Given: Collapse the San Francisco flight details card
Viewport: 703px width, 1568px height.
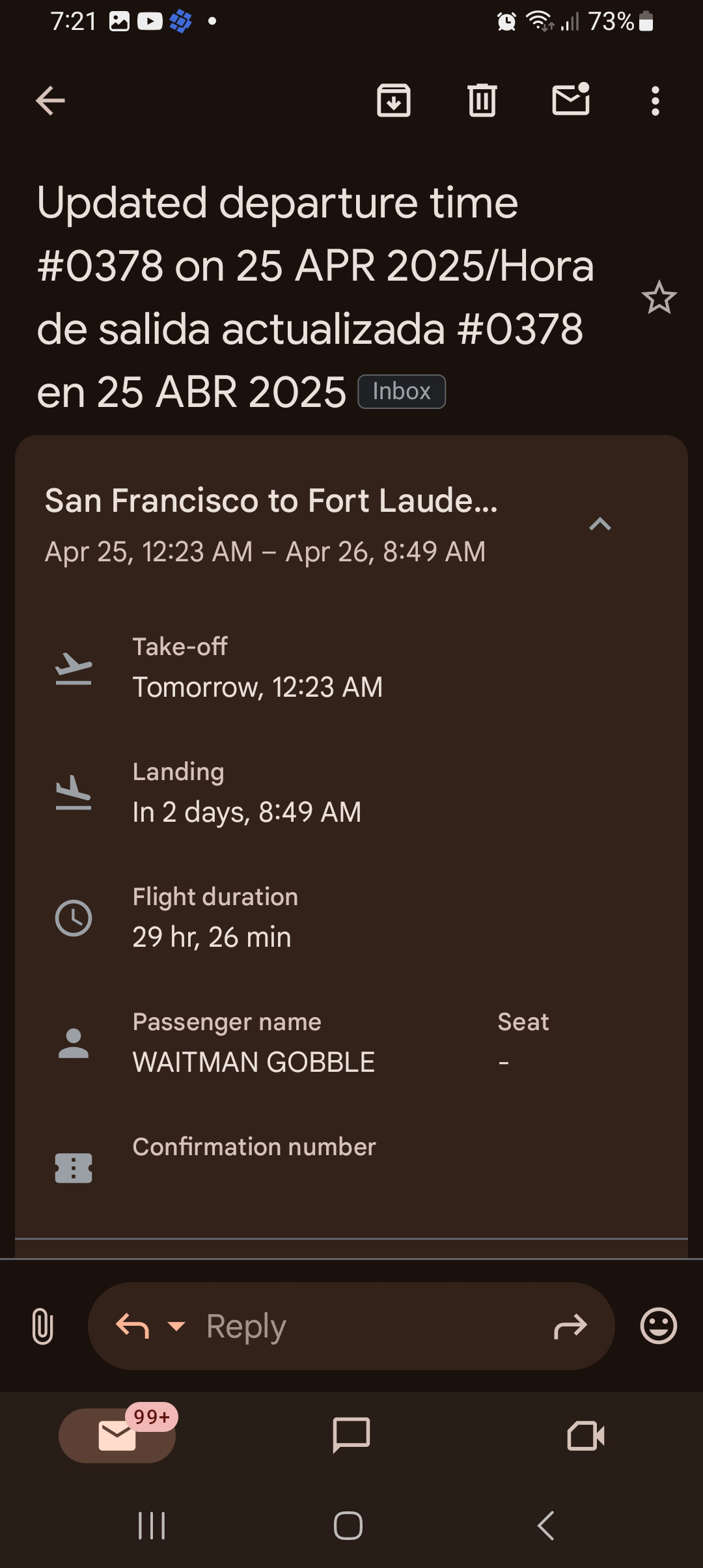Looking at the screenshot, I should 600,524.
